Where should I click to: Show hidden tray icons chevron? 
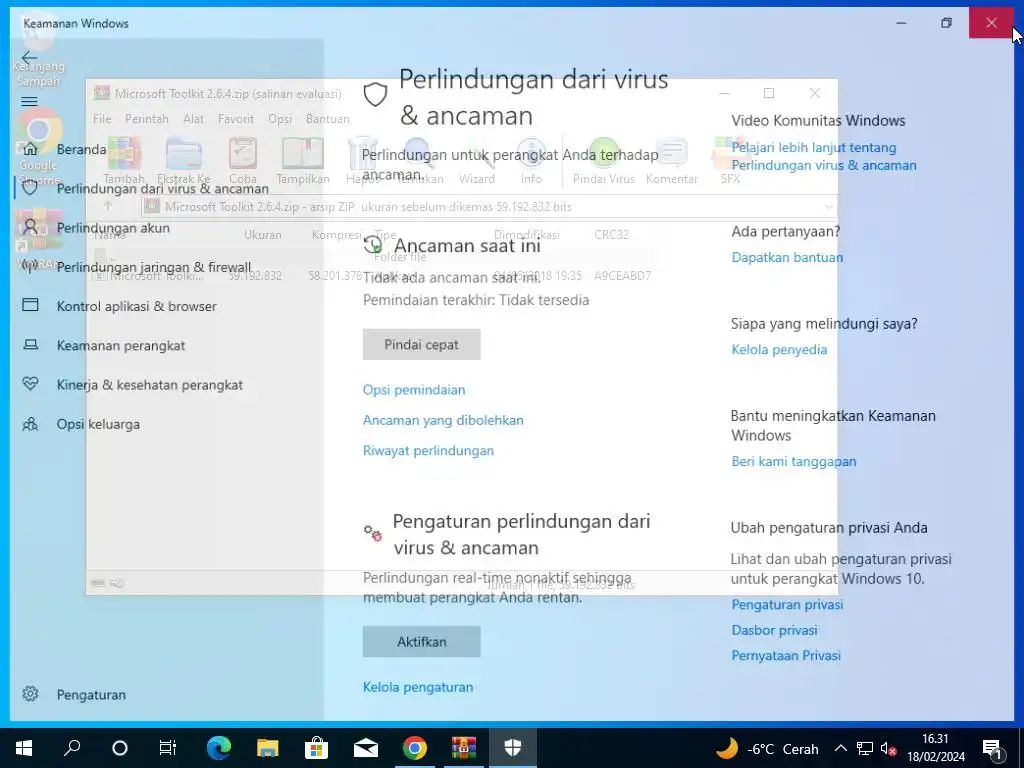(841, 748)
